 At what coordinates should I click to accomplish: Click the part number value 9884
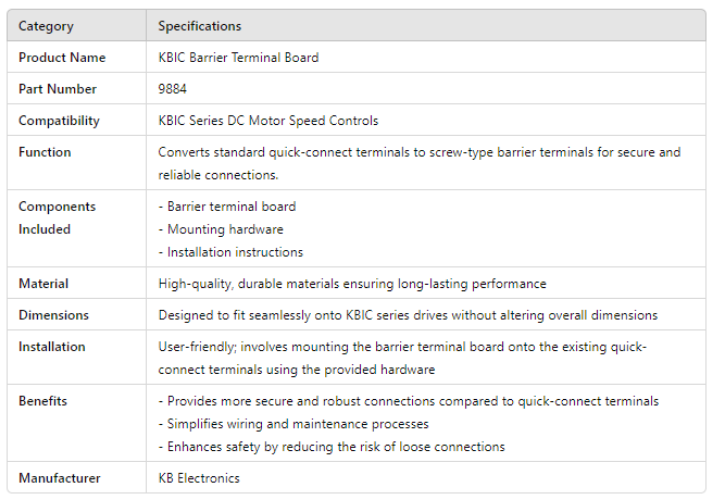[x=173, y=89]
